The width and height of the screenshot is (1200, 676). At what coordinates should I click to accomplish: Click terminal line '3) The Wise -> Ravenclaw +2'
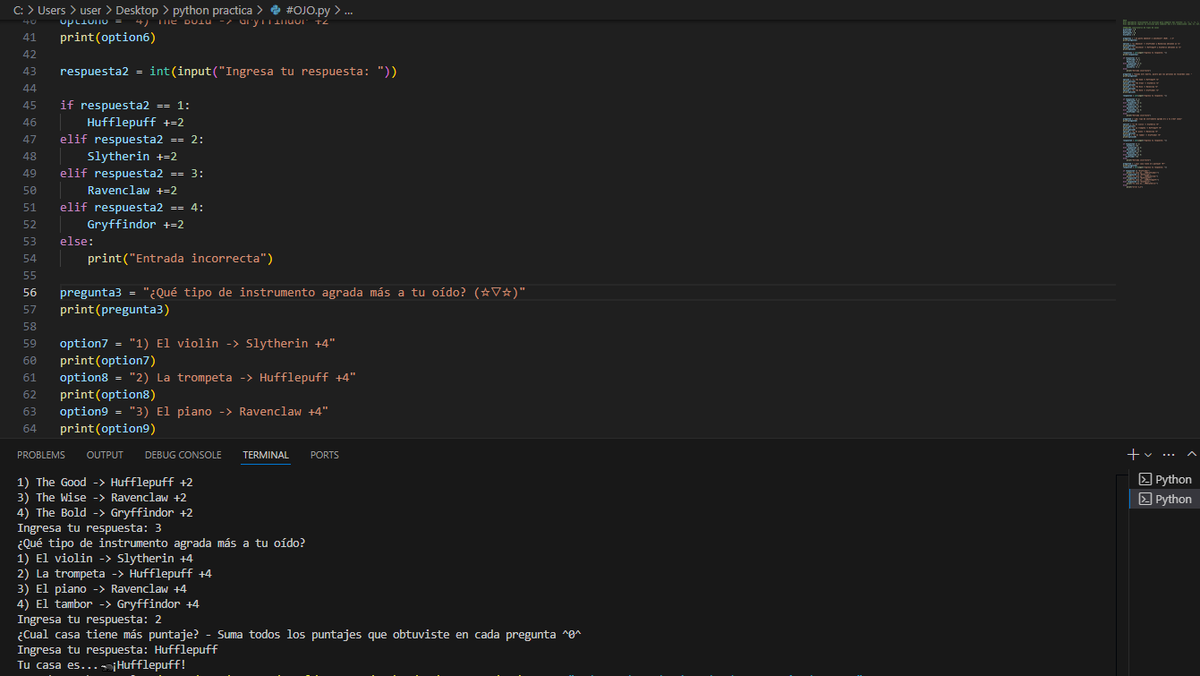(102, 497)
